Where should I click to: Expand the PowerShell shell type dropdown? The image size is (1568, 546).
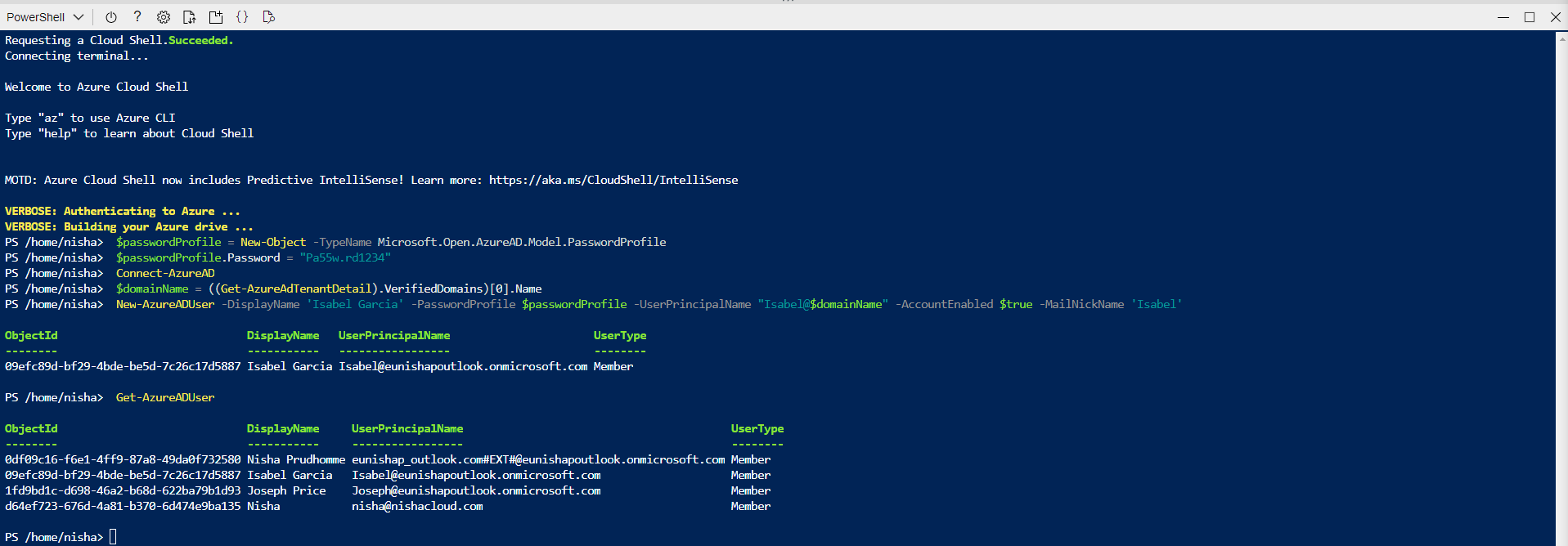tap(45, 17)
